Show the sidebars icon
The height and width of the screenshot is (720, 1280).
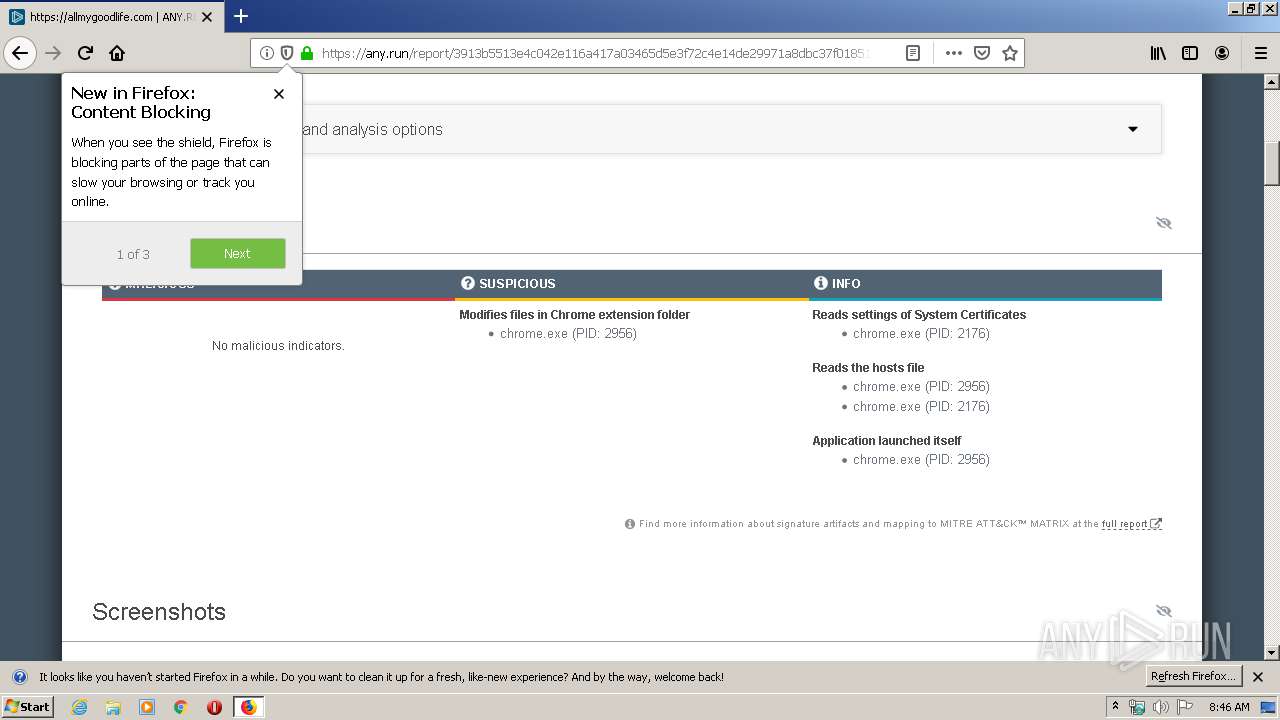tap(1190, 53)
